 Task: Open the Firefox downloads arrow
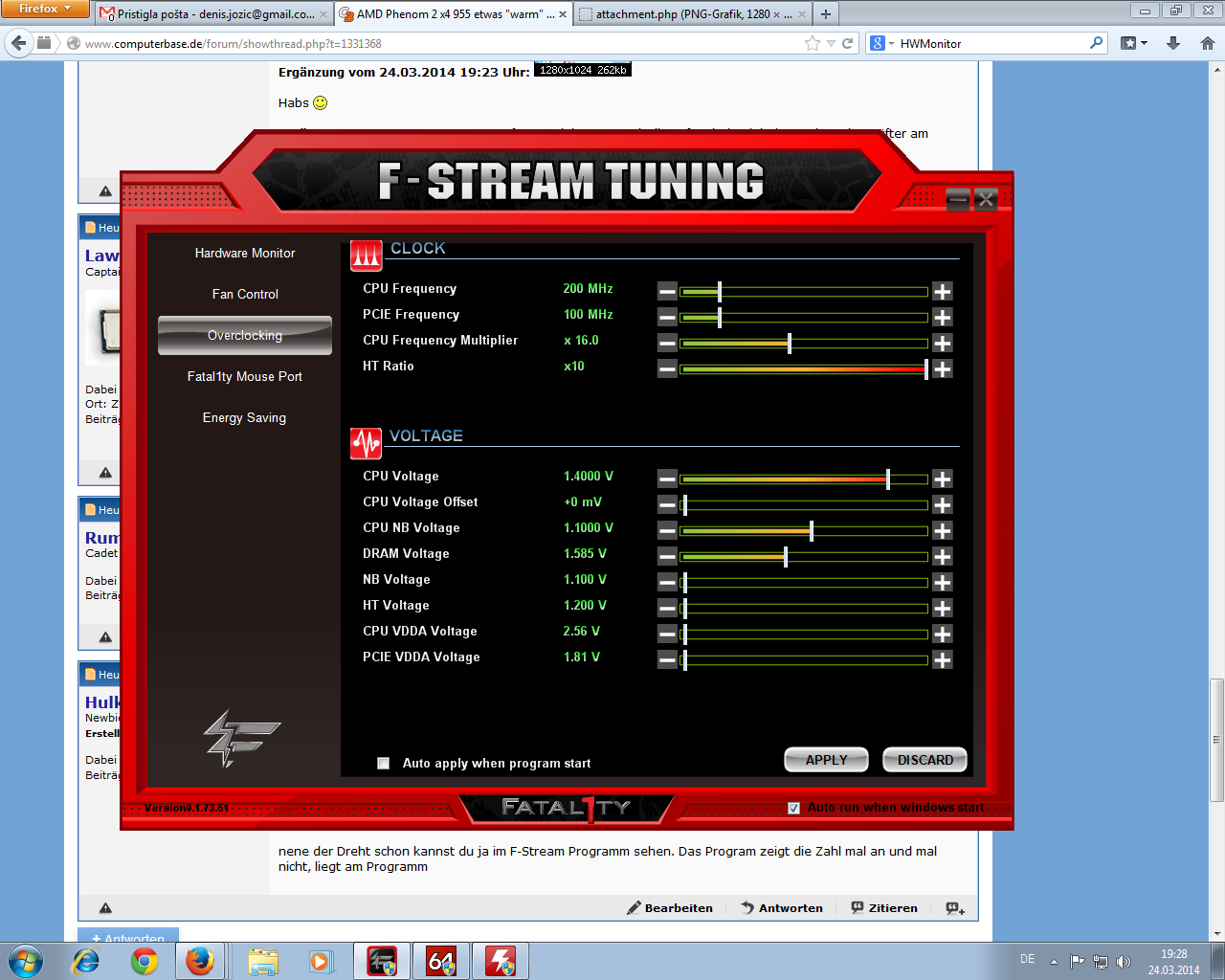[x=1173, y=43]
